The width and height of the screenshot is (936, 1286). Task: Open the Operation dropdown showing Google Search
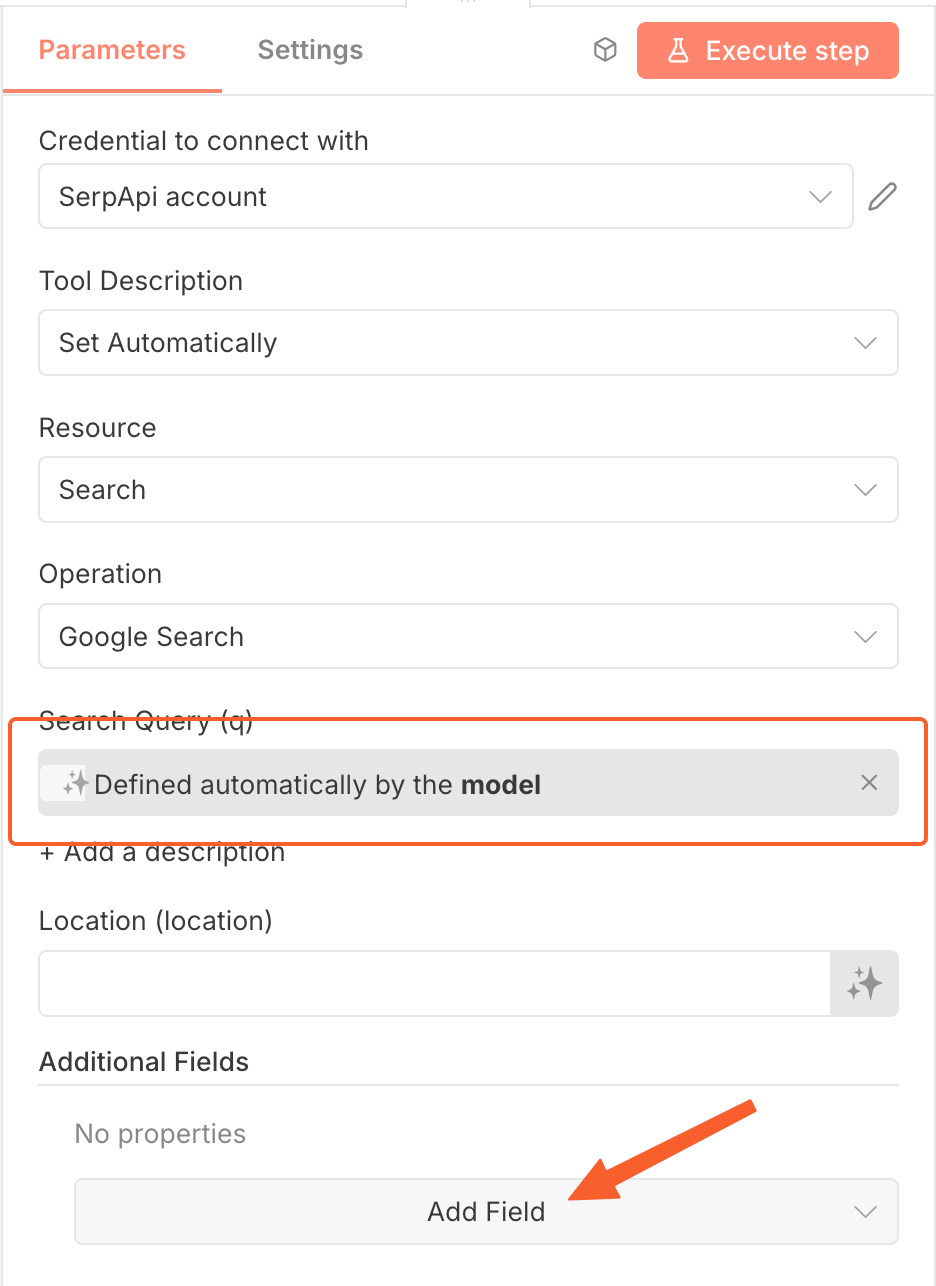(x=468, y=637)
